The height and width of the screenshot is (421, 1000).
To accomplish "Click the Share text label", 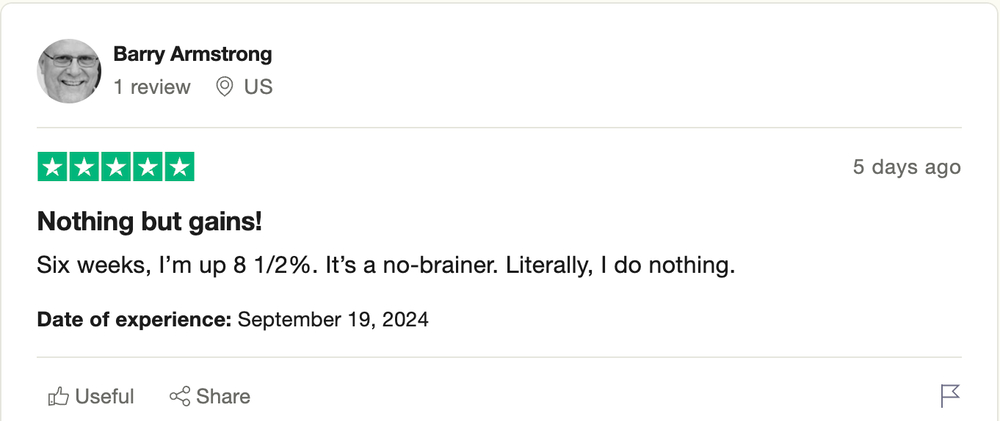I will coord(223,397).
